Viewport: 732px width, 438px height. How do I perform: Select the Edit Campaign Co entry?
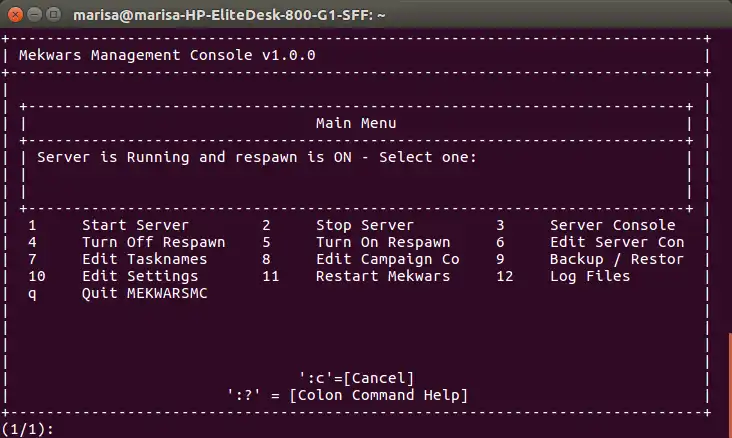(x=387, y=259)
